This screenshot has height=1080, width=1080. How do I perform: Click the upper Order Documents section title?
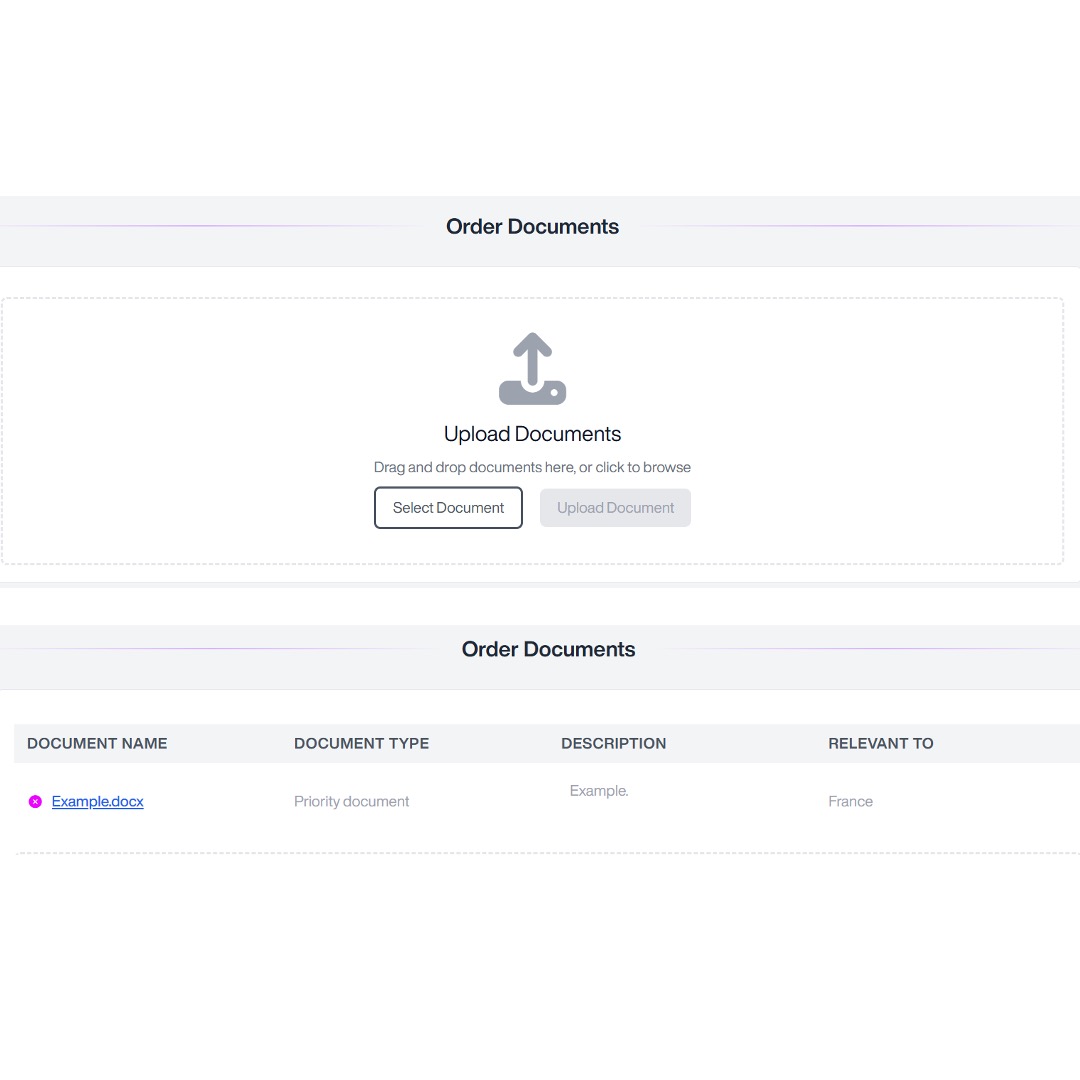point(532,227)
